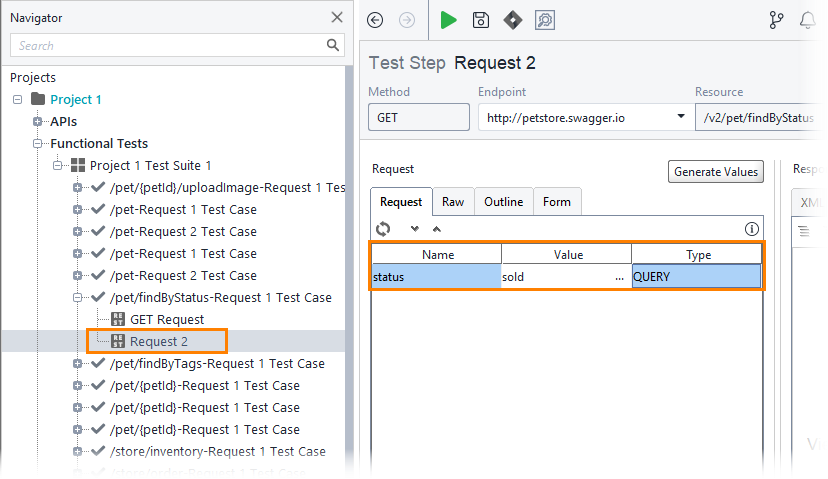Run the test step with green play button
The image size is (828, 479).
click(448, 20)
